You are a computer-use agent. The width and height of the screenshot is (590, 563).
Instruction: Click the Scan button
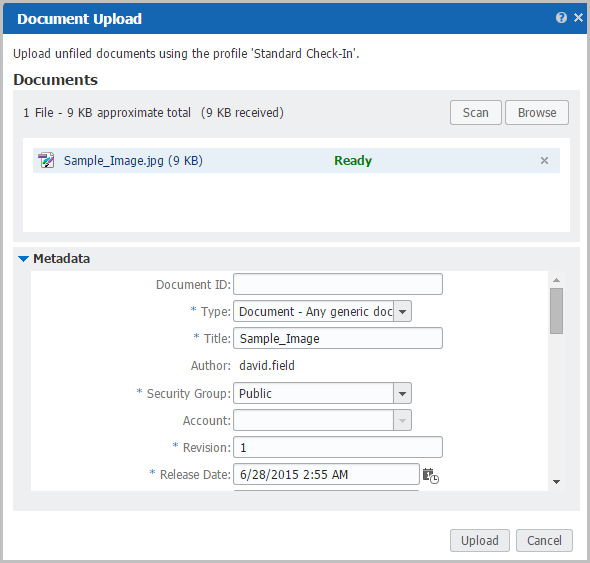[476, 113]
